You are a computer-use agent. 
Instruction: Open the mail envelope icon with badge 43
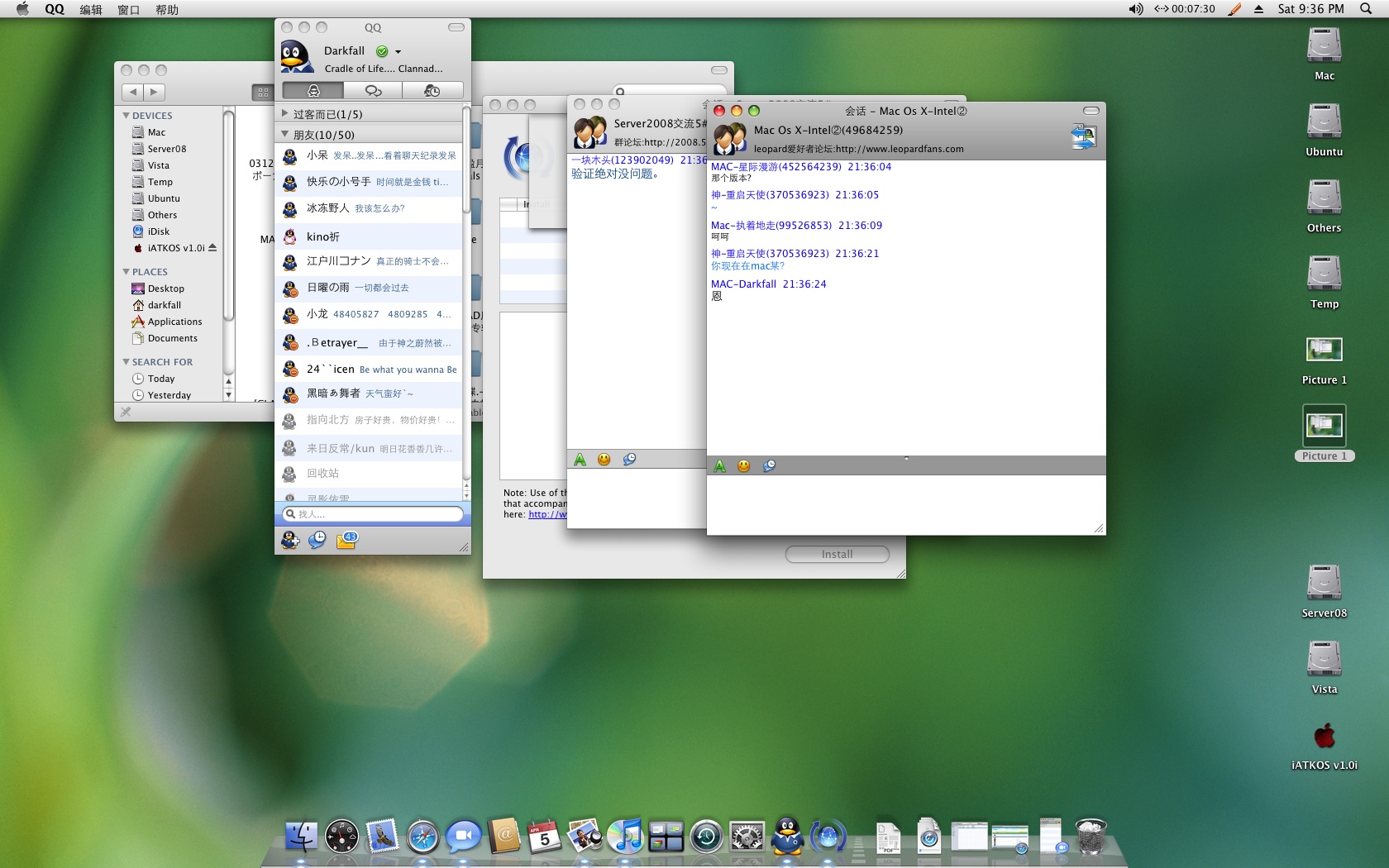point(346,540)
